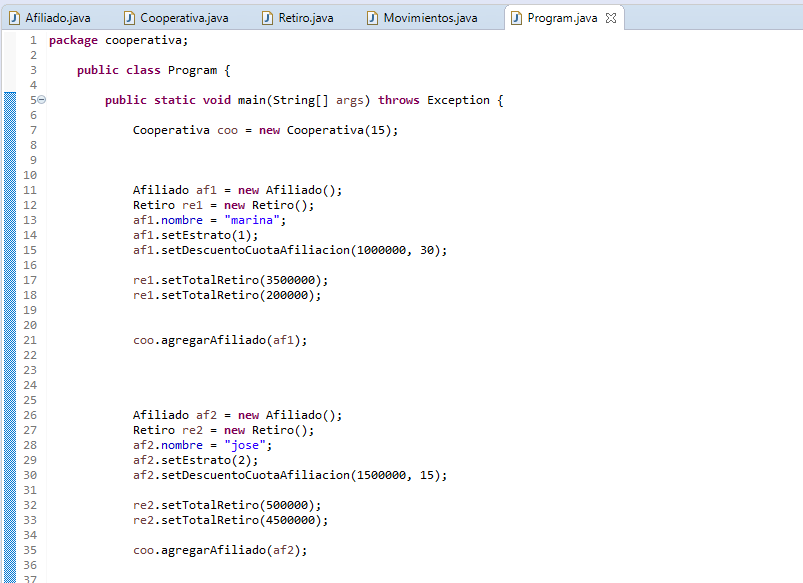Click the main method signature text
This screenshot has width=803, height=583.
tap(304, 100)
